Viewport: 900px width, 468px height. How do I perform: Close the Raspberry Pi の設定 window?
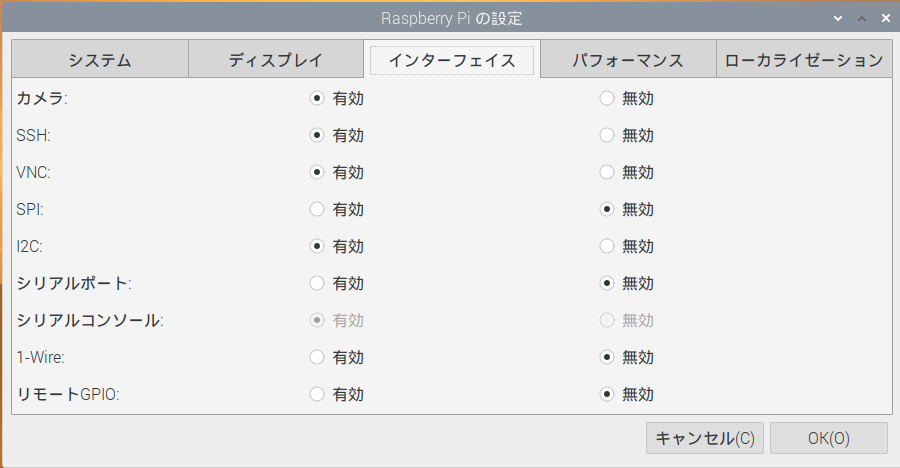[x=885, y=18]
